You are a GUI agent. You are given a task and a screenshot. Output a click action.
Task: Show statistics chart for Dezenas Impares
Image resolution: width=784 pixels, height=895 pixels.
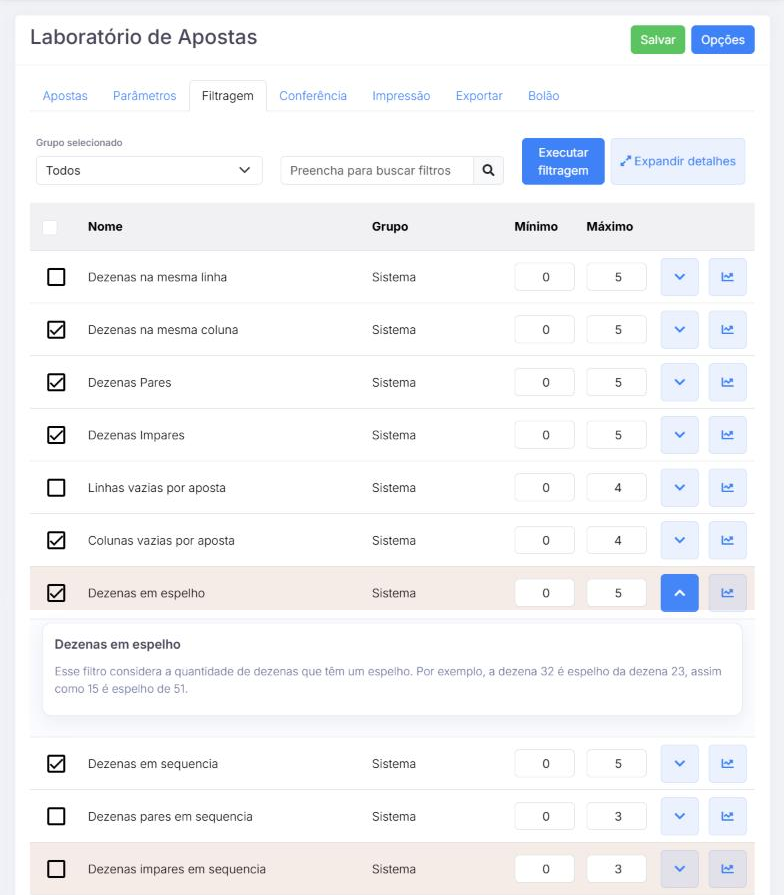[727, 435]
